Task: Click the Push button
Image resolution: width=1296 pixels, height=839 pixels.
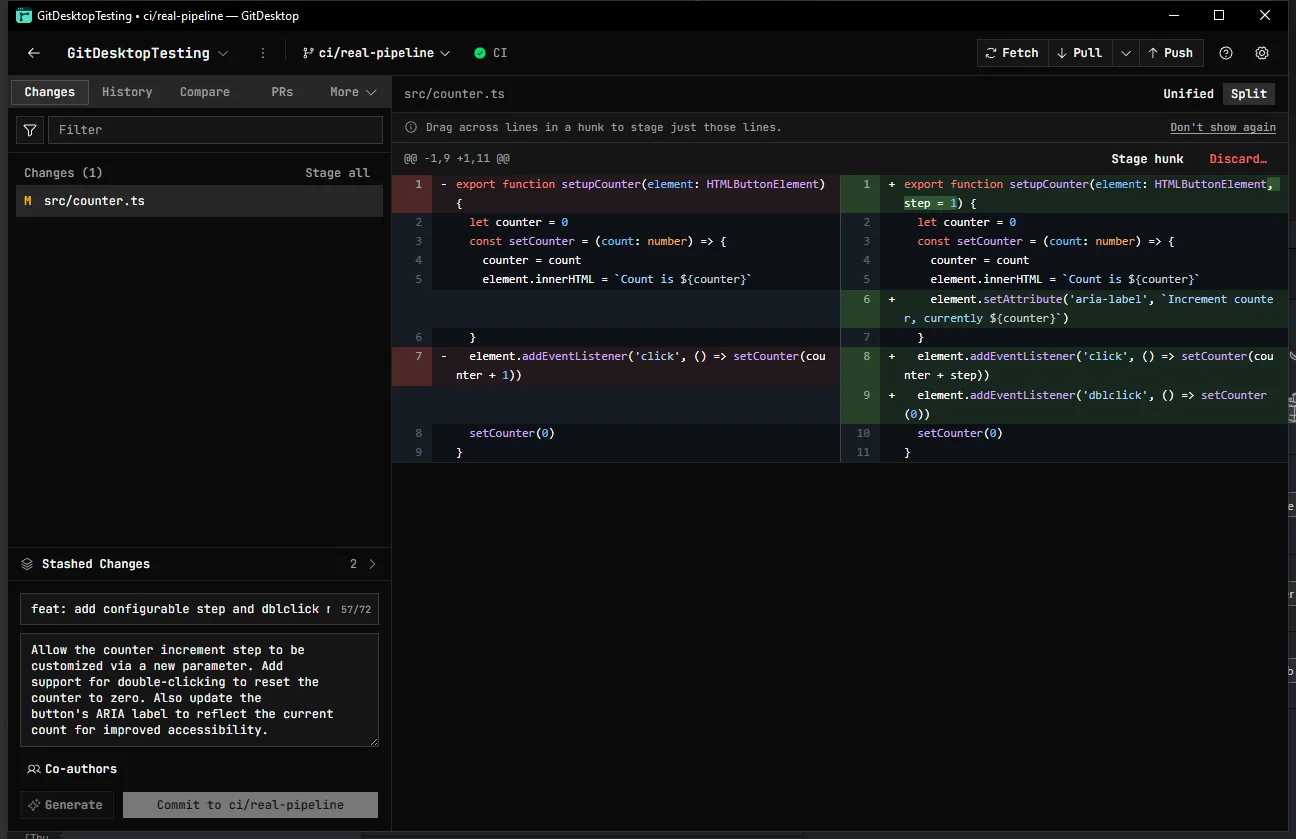Action: [1171, 53]
